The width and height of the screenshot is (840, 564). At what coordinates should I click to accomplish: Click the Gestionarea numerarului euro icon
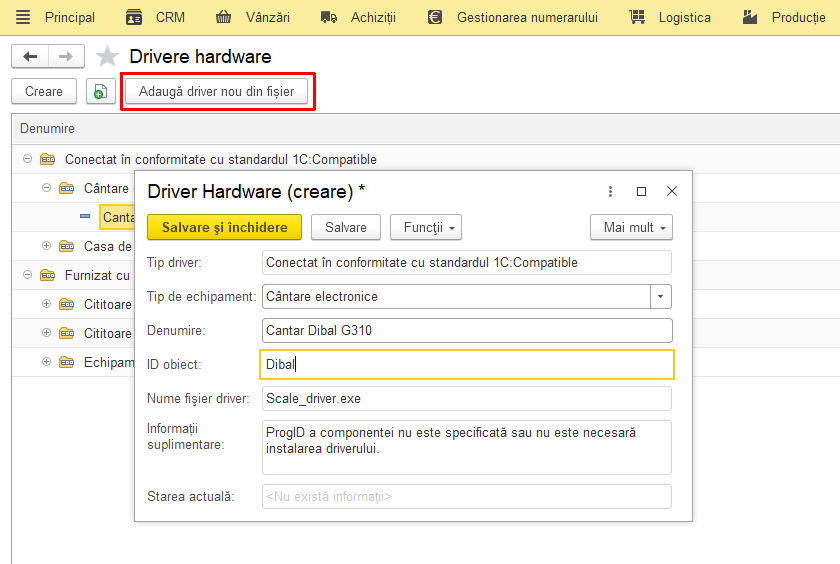pyautogui.click(x=434, y=18)
